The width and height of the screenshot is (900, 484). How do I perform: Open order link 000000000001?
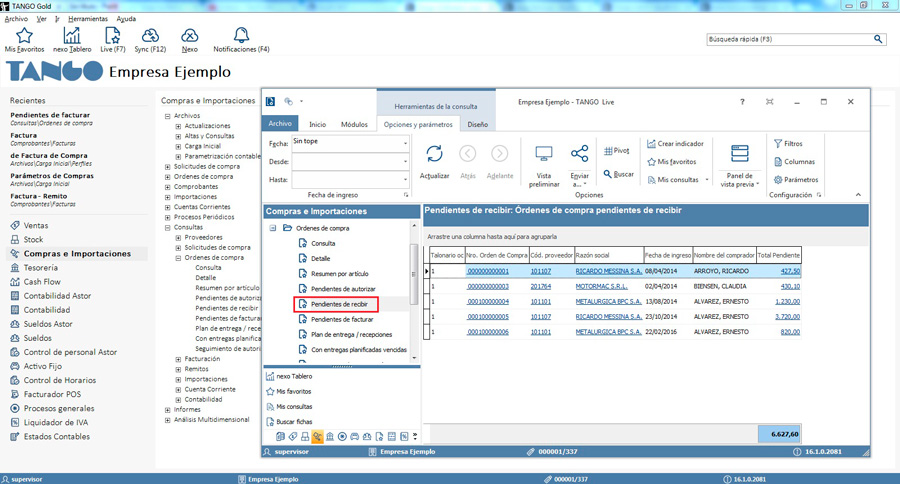click(x=488, y=271)
